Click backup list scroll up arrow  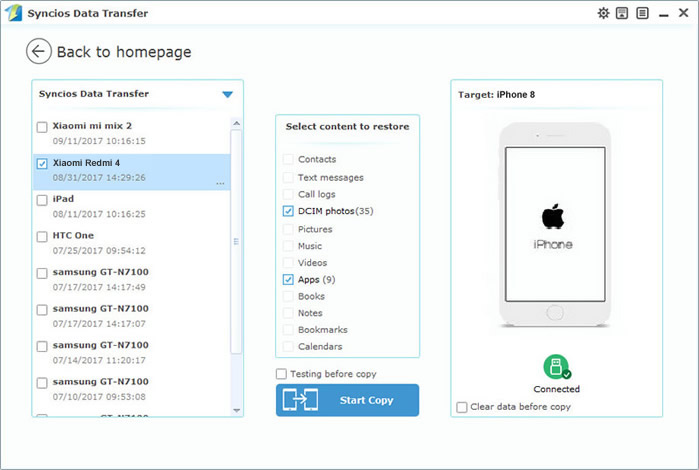click(236, 123)
